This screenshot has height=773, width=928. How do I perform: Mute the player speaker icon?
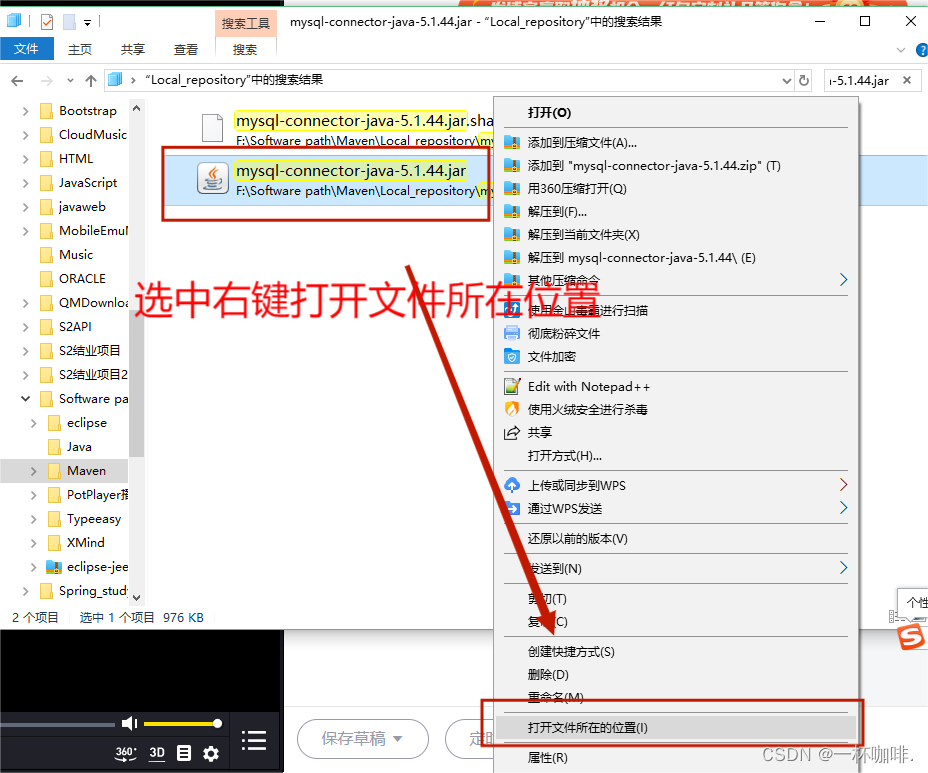[129, 723]
